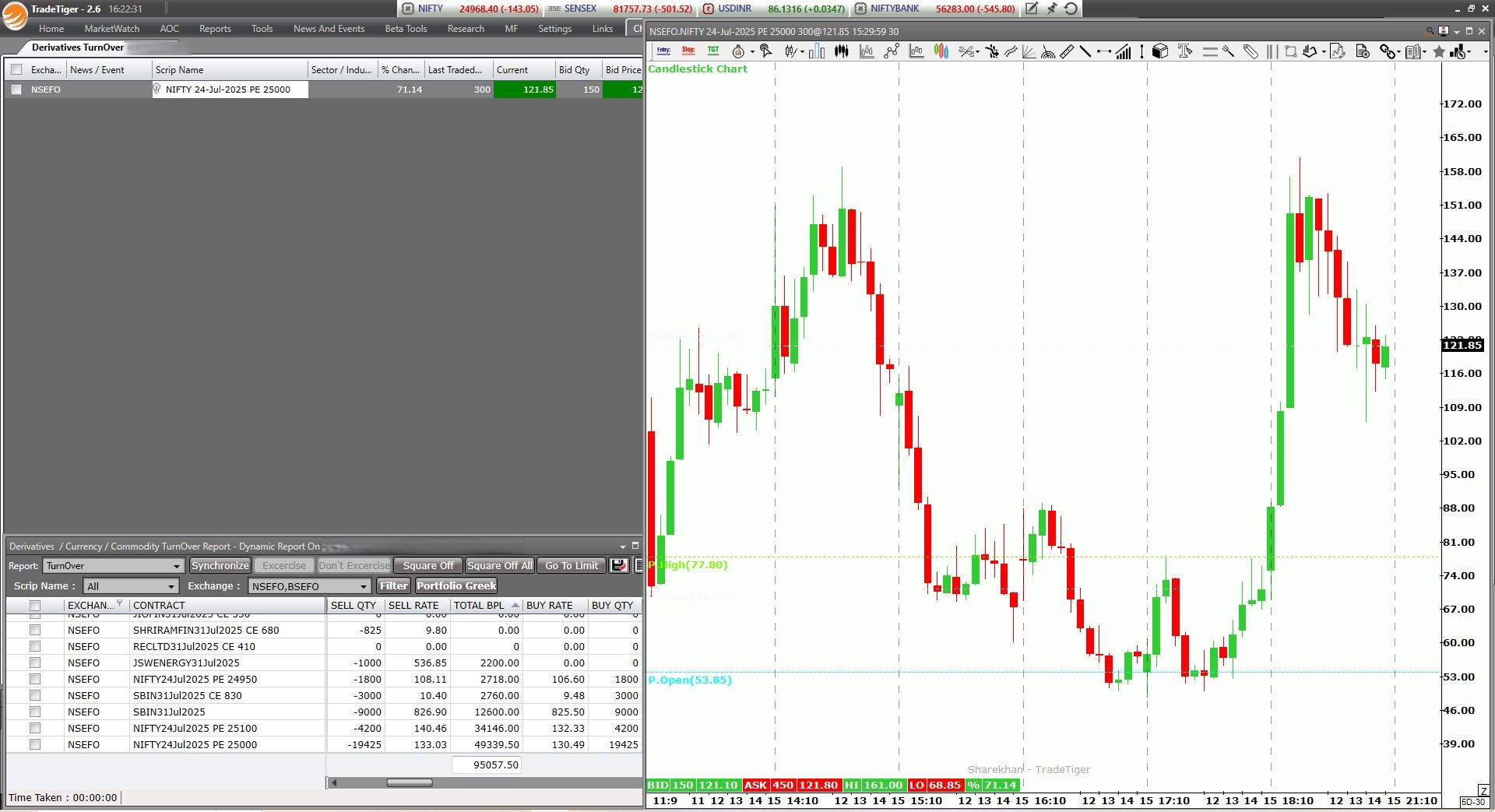Click the TGT target marker tool
The height and width of the screenshot is (812, 1495).
[x=713, y=51]
